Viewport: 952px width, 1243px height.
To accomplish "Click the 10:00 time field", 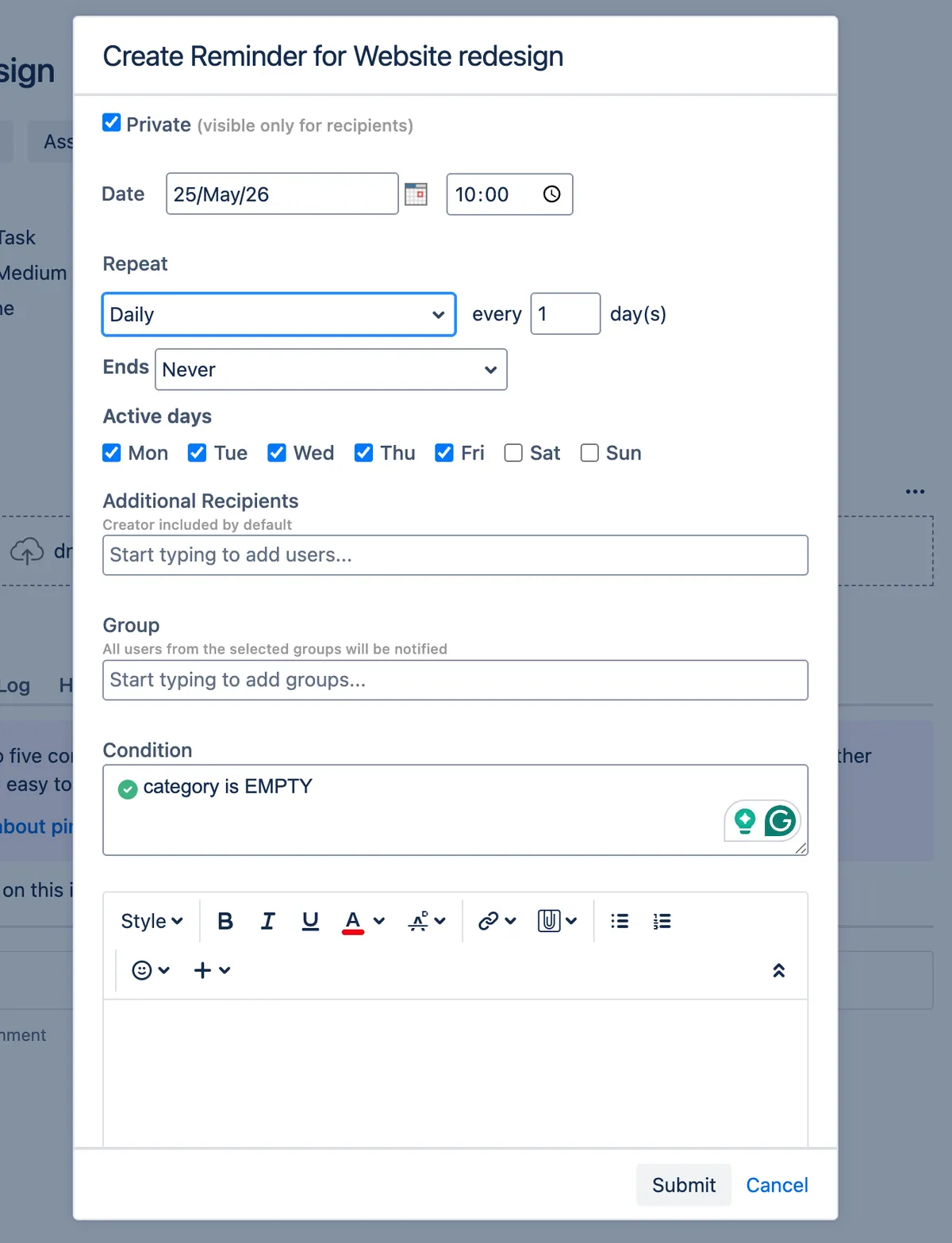I will [x=509, y=194].
